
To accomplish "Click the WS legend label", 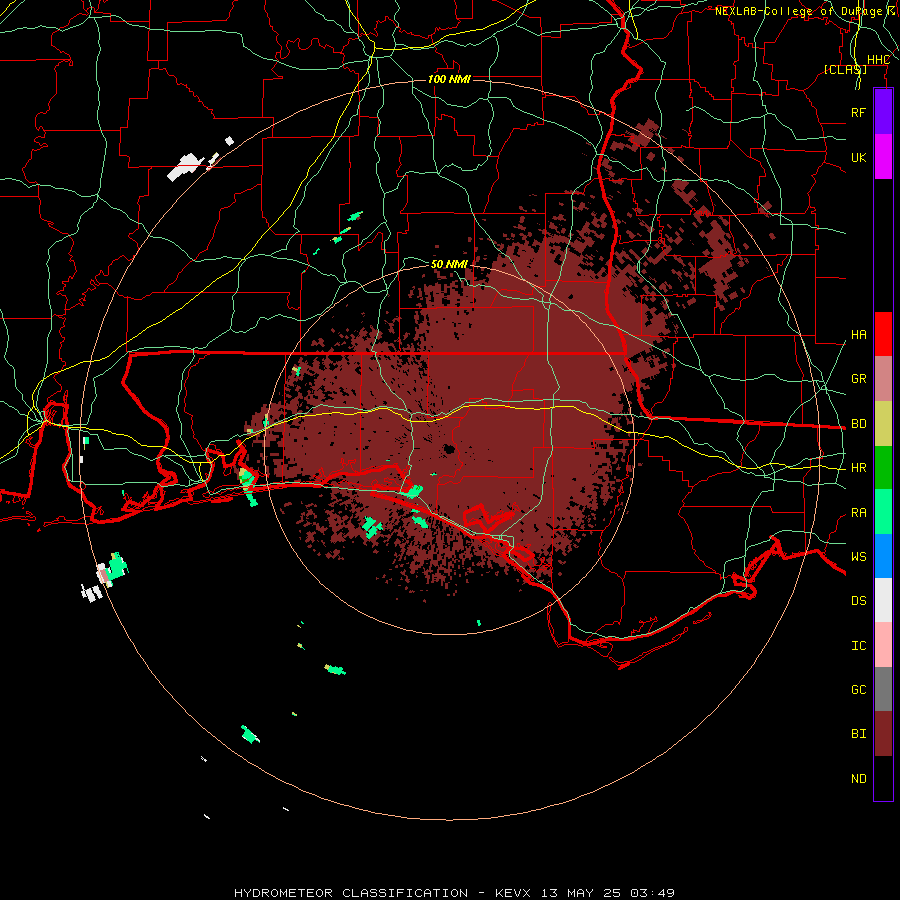I will click(858, 557).
